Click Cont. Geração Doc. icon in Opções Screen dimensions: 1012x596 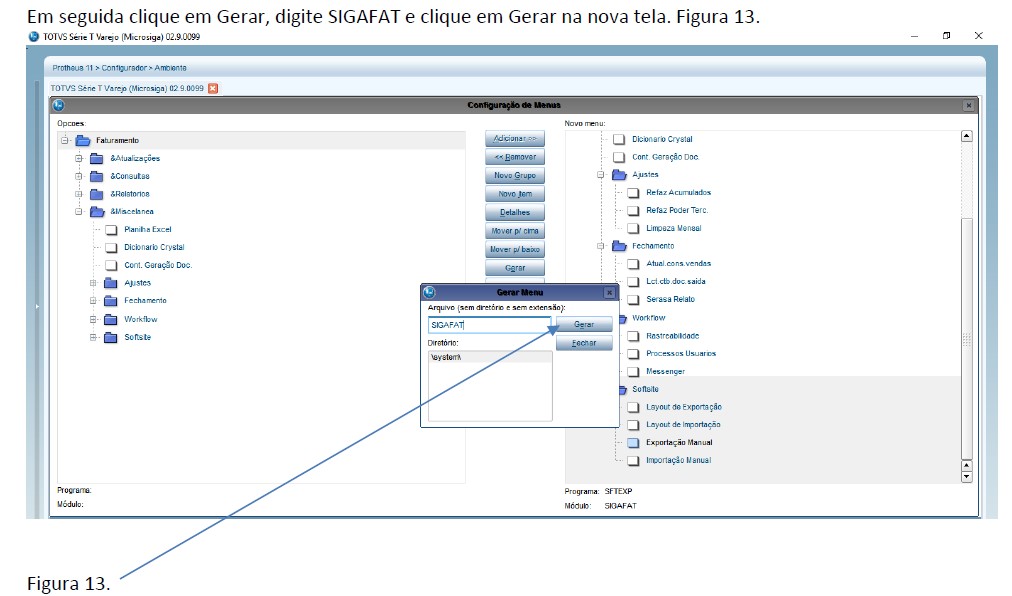[111, 265]
